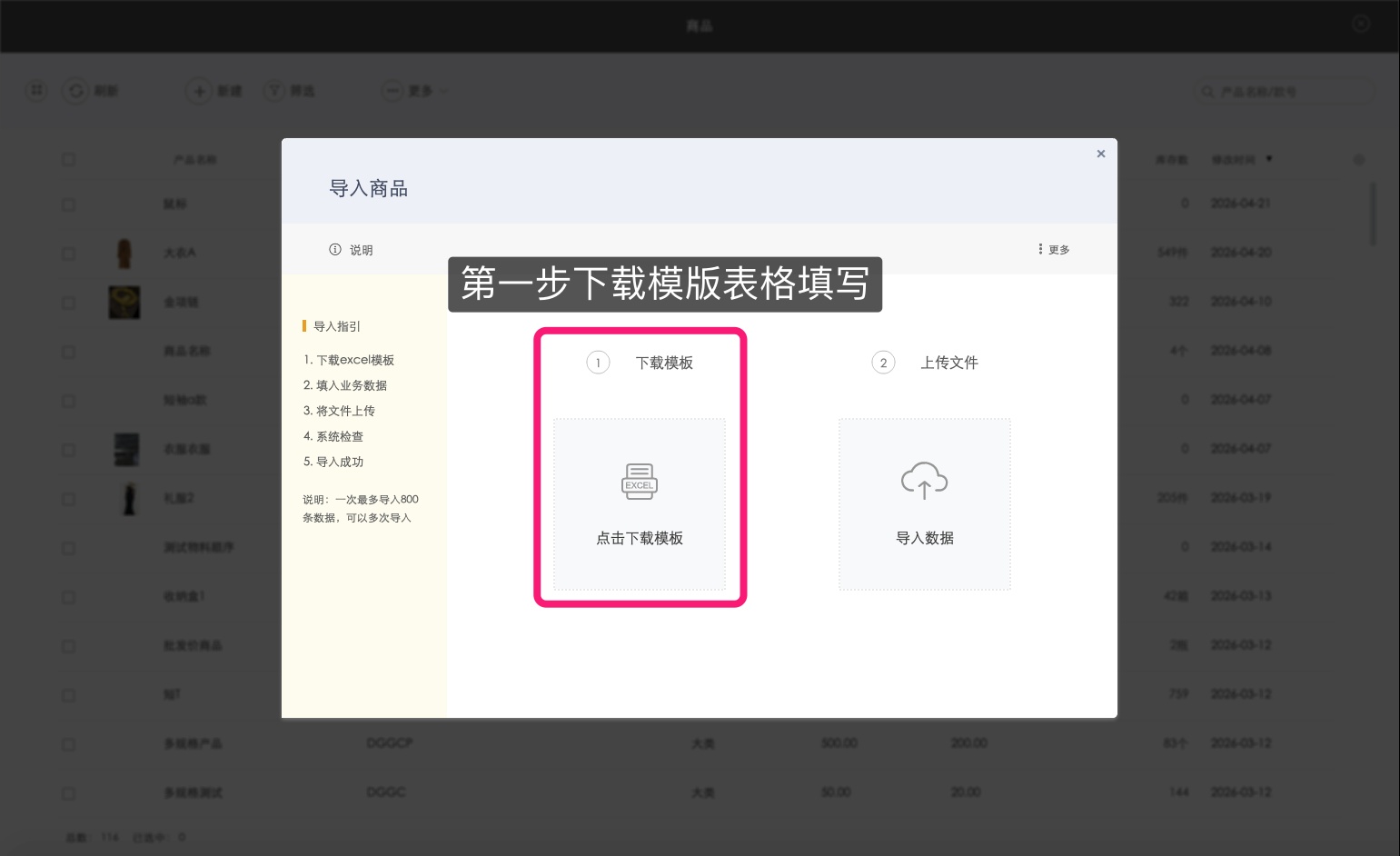The image size is (1400, 856).
Task: Click the 2026-04-10 date cell
Action: [x=1240, y=302]
